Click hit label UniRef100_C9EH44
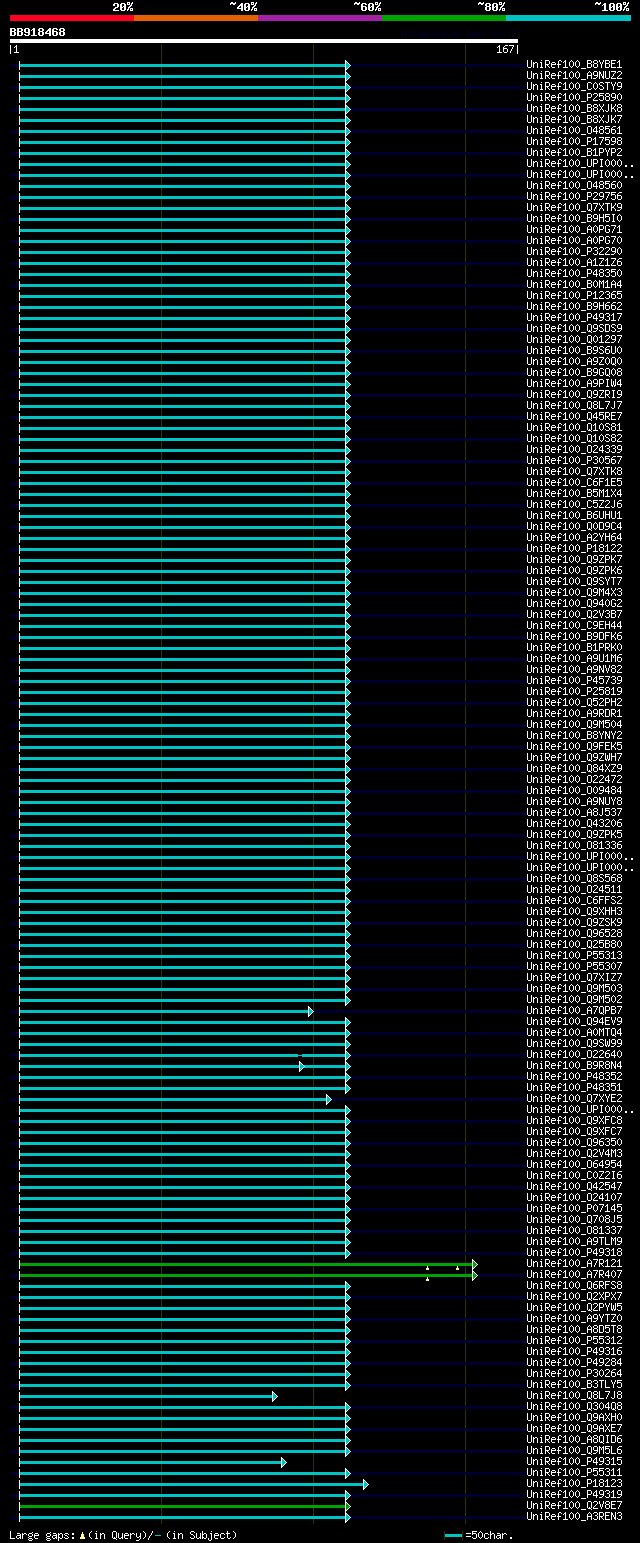Viewport: 640px width, 1543px height. tap(574, 626)
